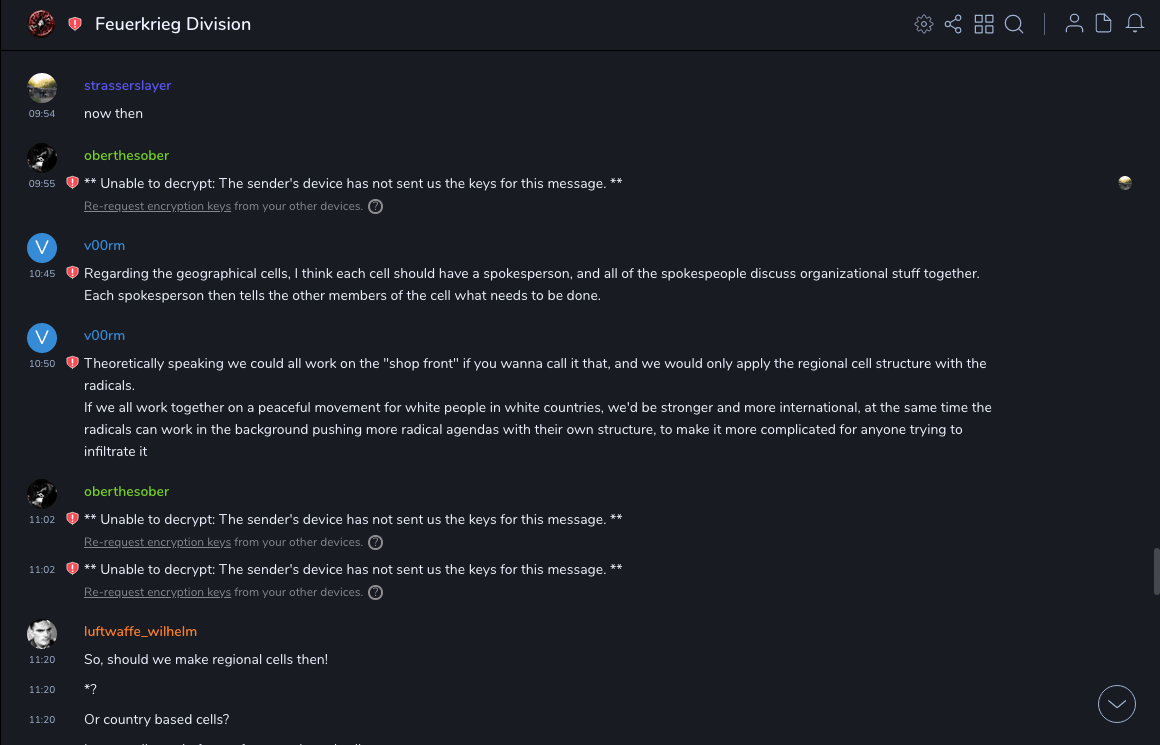Open the apps grid icon in header

[x=984, y=24]
